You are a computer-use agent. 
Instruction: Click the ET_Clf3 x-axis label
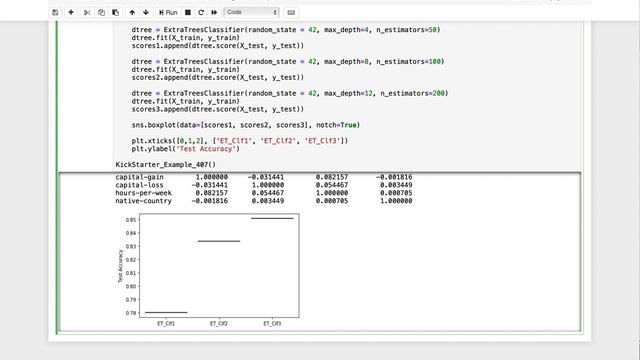[272, 323]
